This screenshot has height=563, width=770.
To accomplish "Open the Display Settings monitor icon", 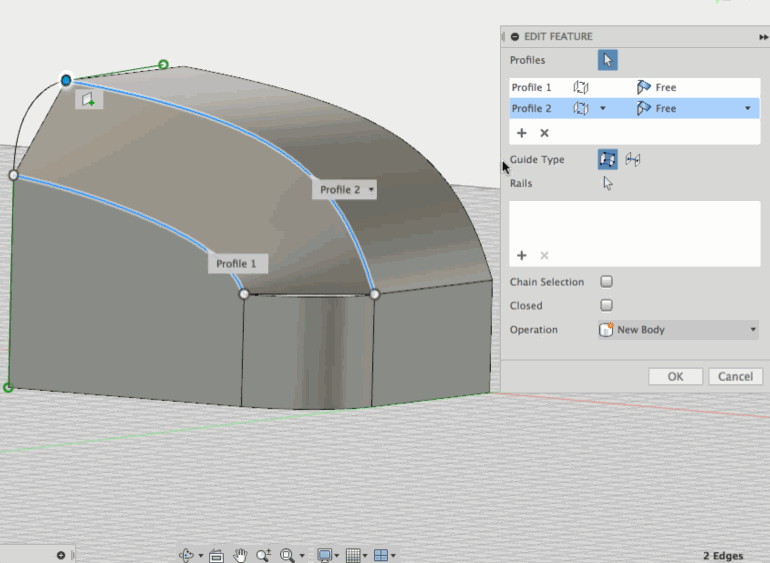I will (x=324, y=555).
